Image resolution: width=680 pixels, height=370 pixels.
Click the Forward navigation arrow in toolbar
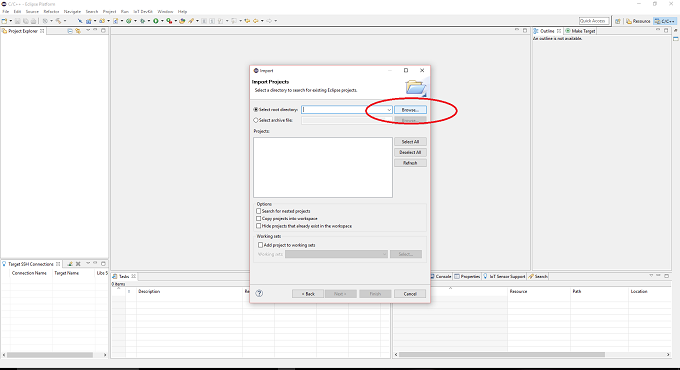pyautogui.click(x=269, y=21)
